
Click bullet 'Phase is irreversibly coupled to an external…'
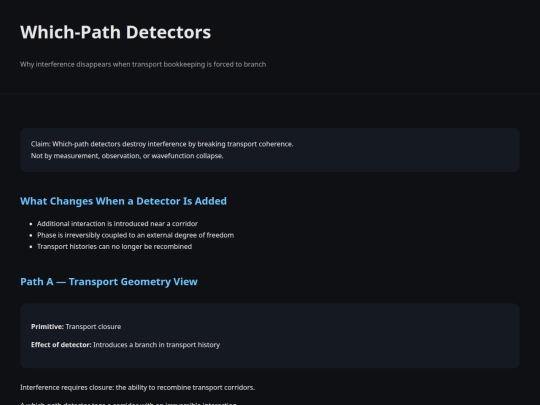pyautogui.click(x=135, y=235)
